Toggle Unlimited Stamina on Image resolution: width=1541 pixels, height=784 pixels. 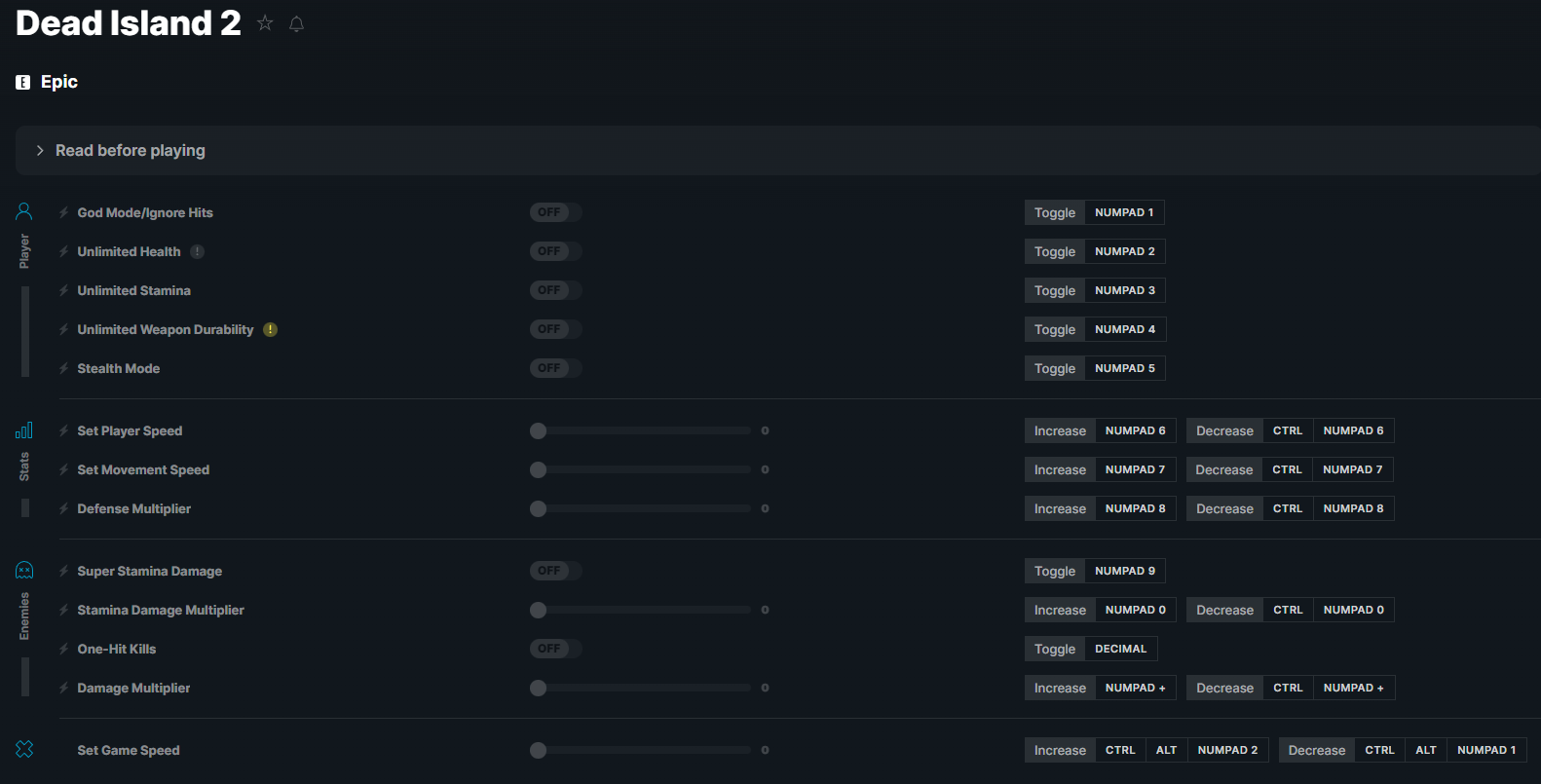pyautogui.click(x=555, y=290)
